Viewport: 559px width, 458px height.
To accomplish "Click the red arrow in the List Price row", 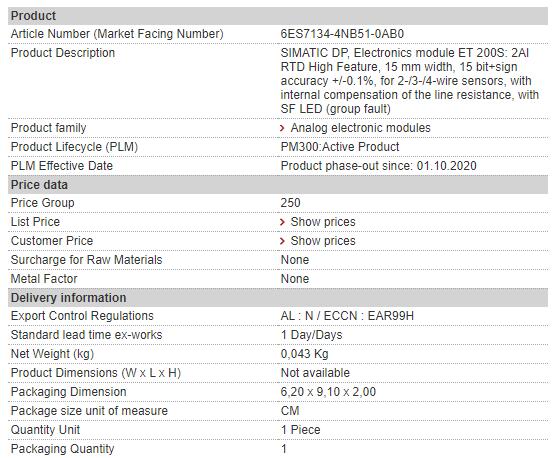I will (282, 222).
